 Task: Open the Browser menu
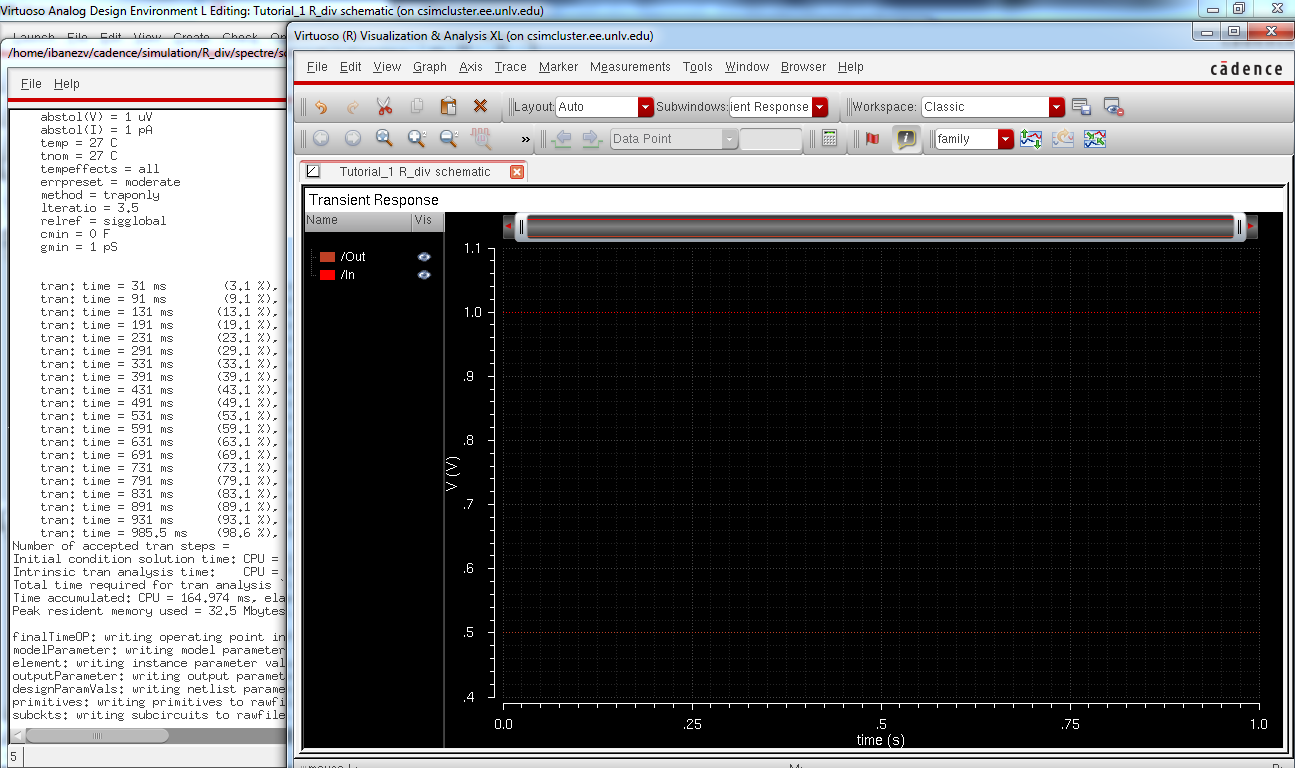coord(803,67)
